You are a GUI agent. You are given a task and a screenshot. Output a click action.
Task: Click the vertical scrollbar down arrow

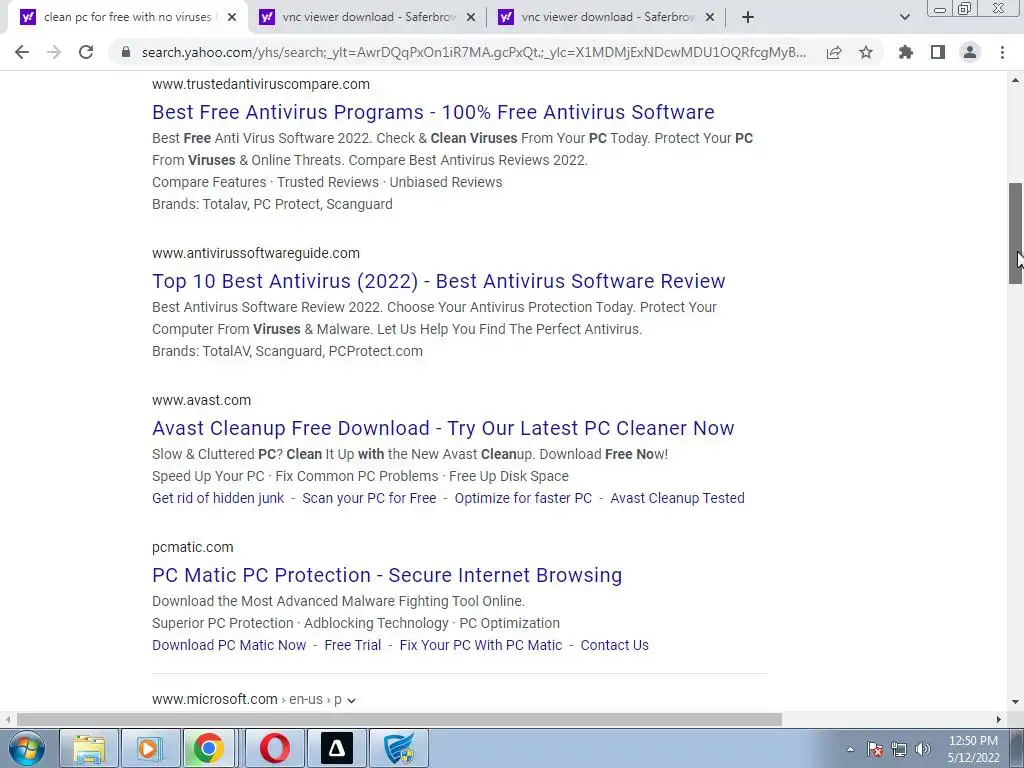tap(1016, 703)
